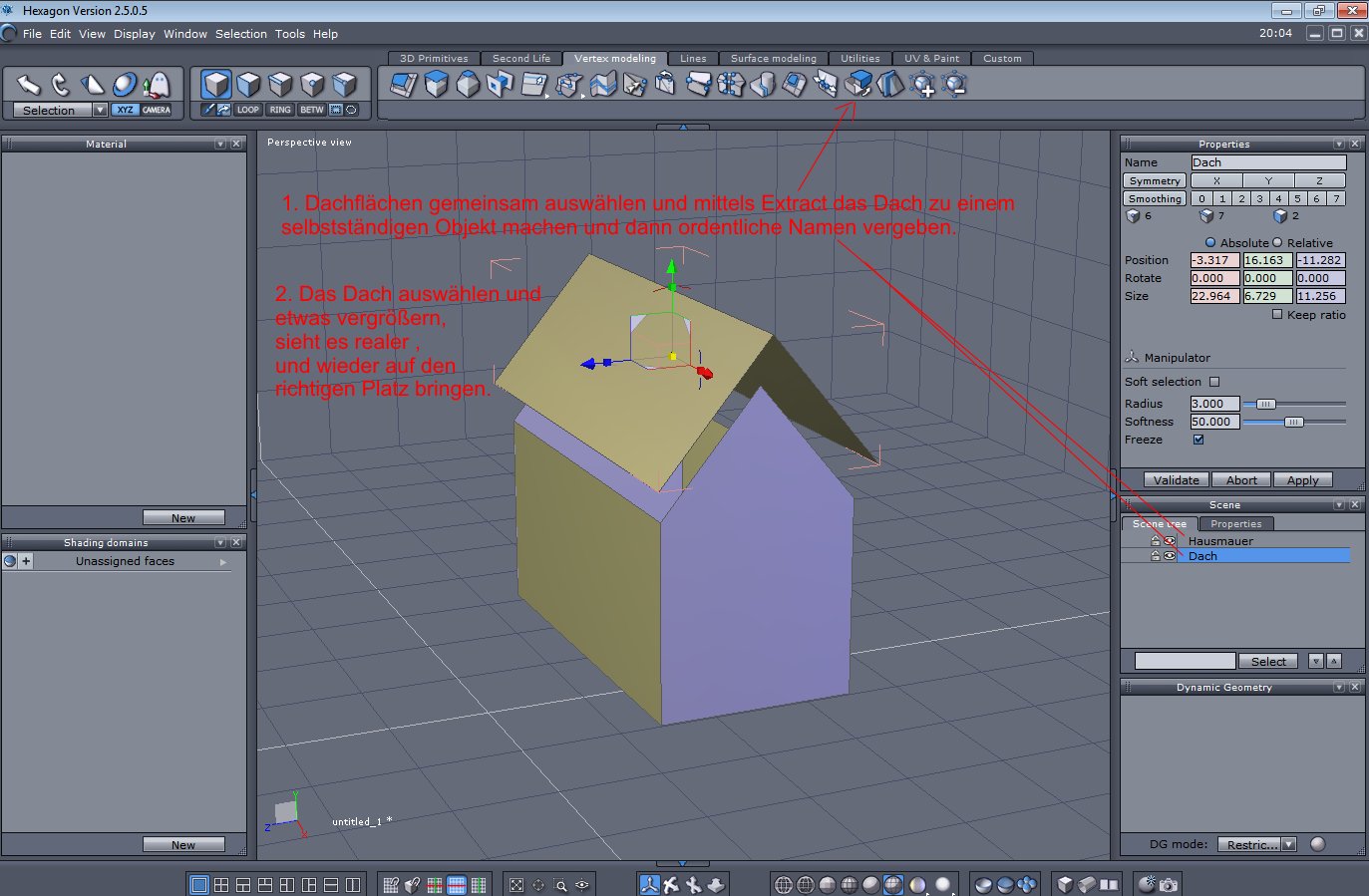Screen dimensions: 1369x896
Task: Switch to the UV & Paint tab
Action: click(931, 58)
